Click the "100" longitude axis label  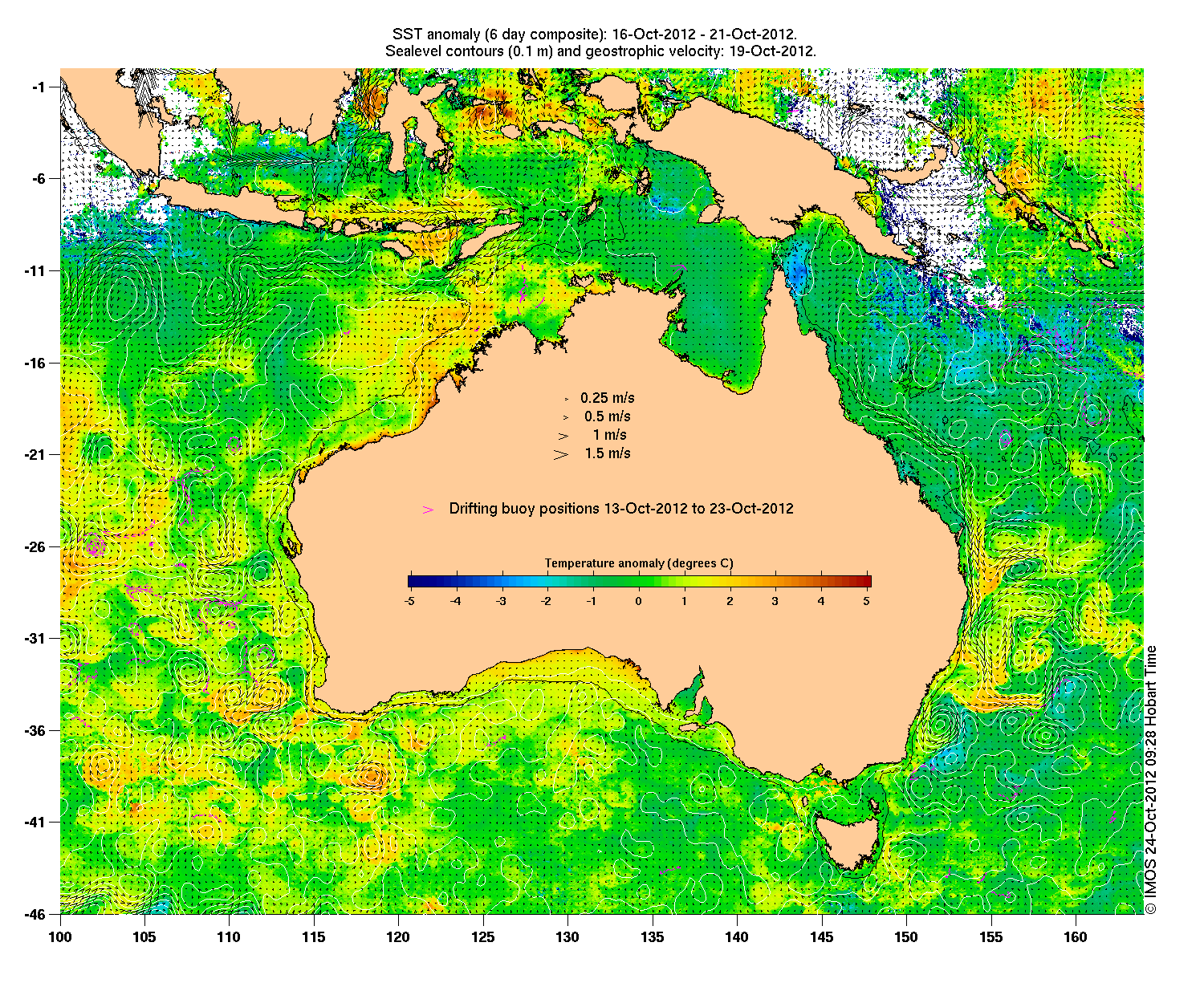60,937
